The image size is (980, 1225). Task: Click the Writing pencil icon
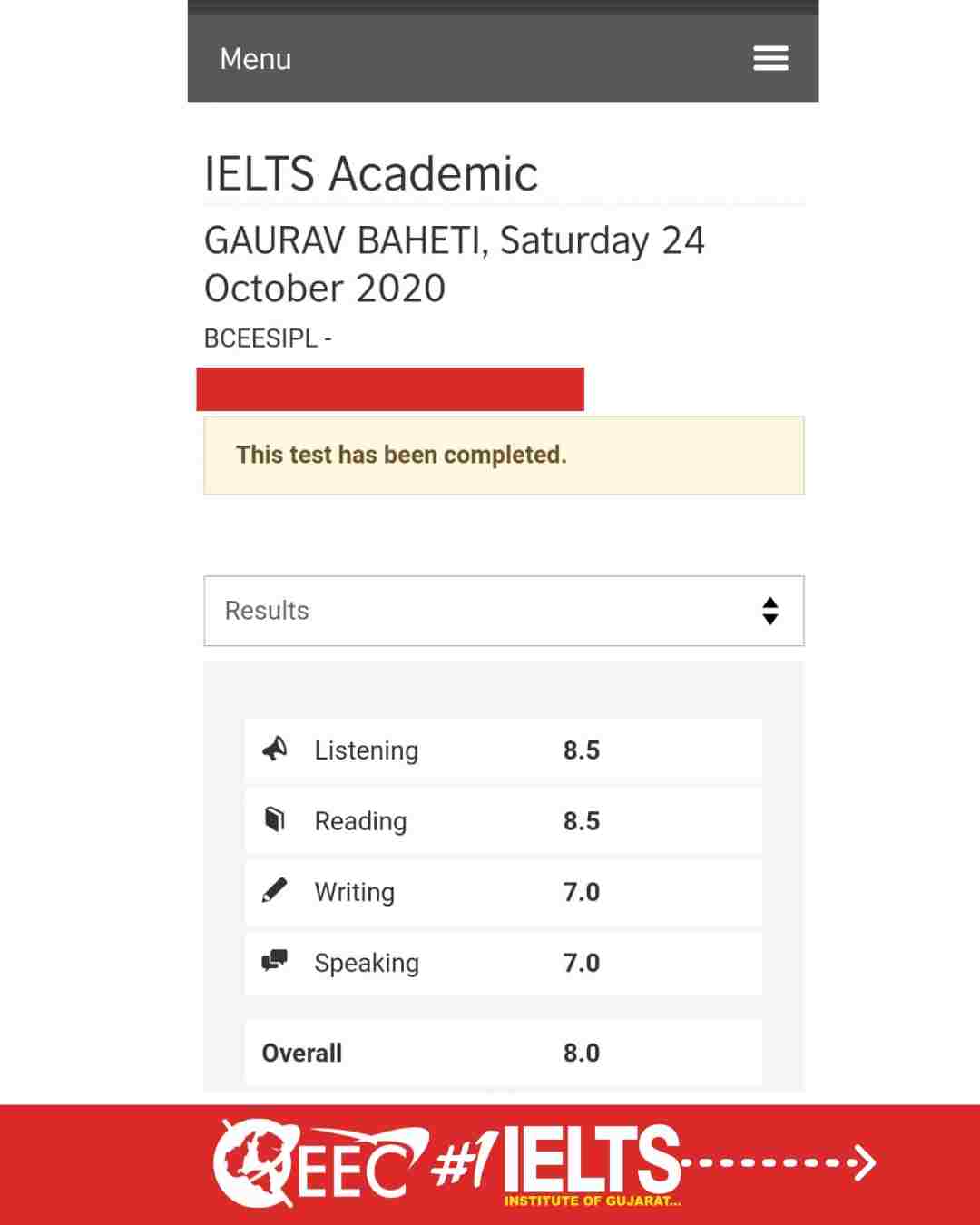click(274, 890)
